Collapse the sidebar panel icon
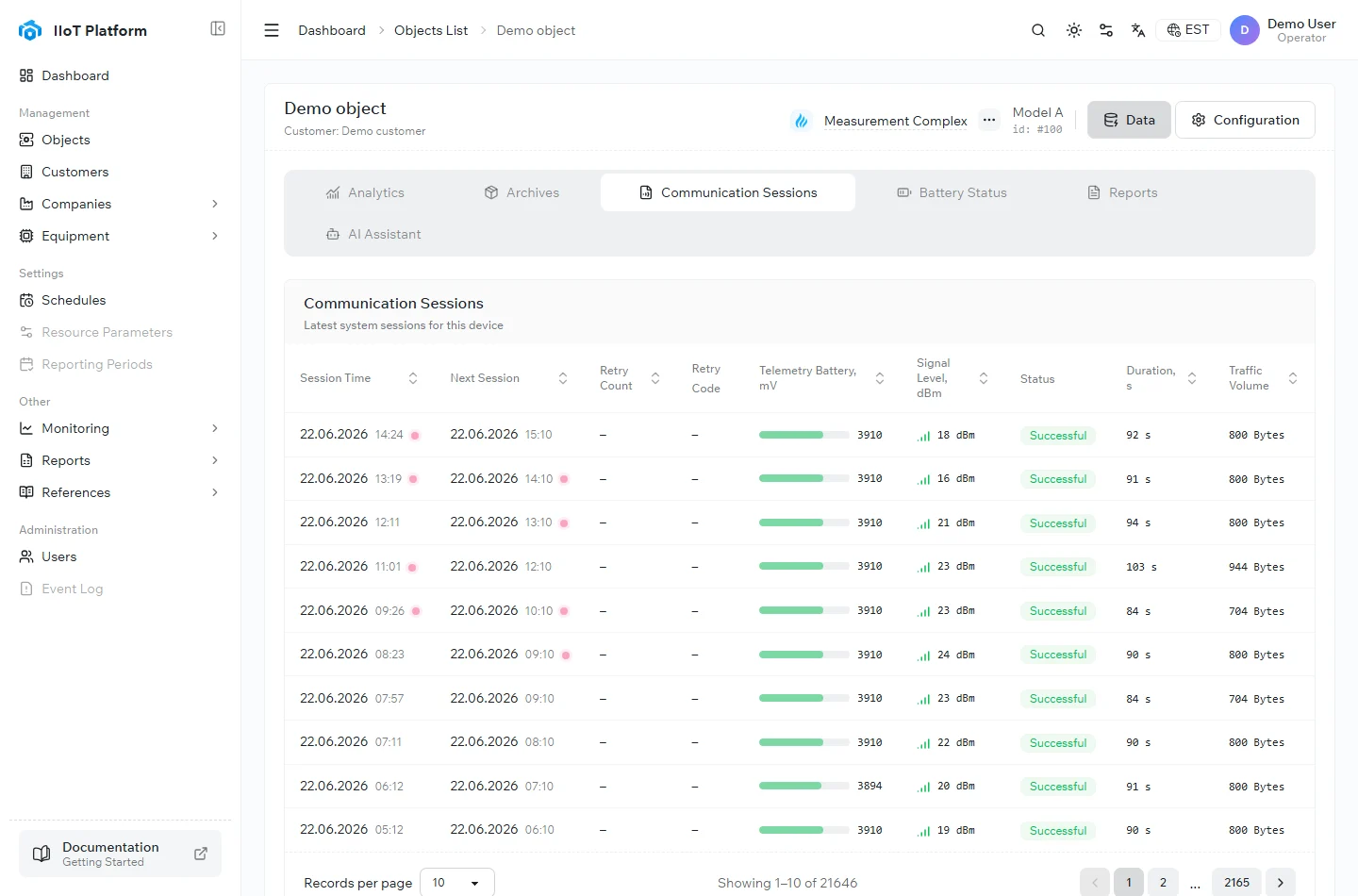Image resolution: width=1358 pixels, height=896 pixels. [218, 28]
